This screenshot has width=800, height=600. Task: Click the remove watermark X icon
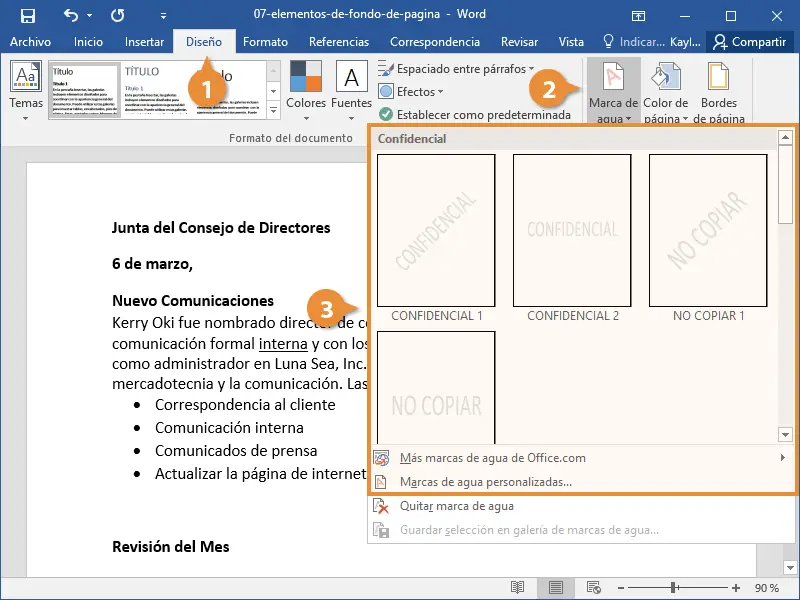381,506
